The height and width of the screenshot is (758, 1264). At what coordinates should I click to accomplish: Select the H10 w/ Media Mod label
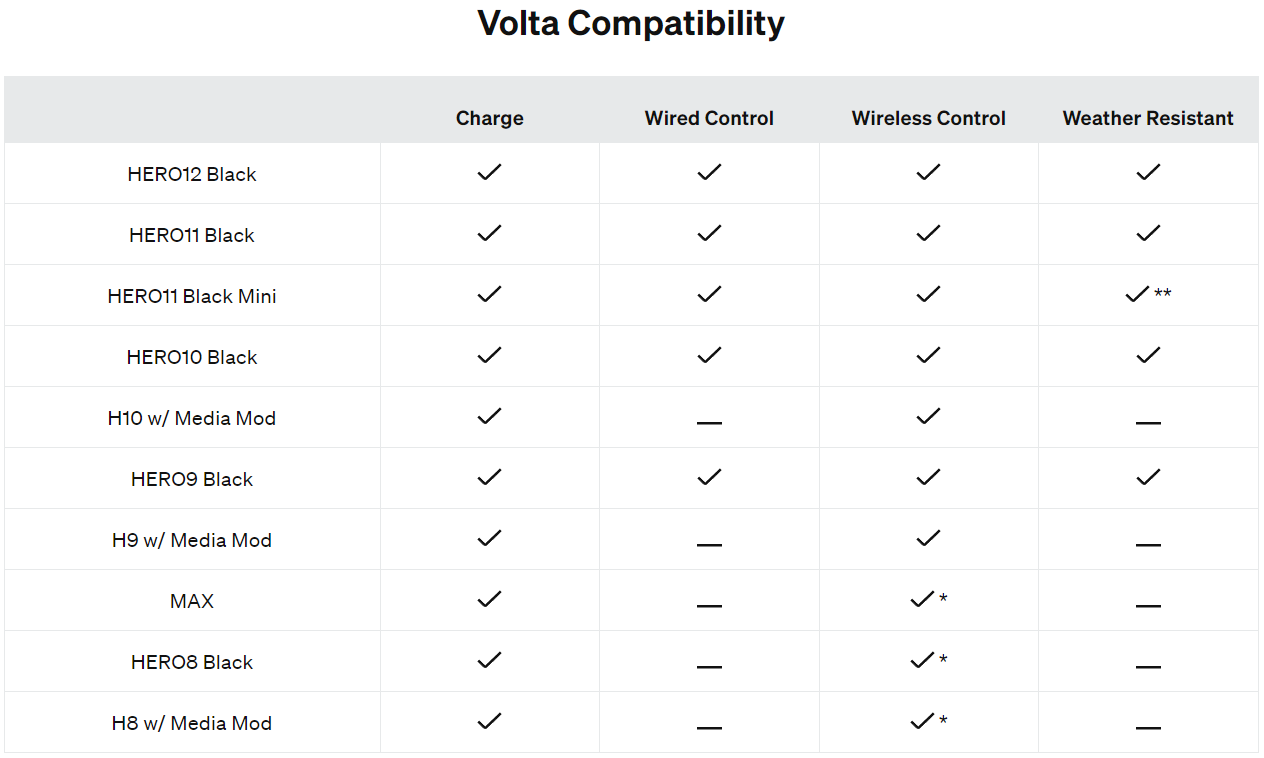tap(192, 418)
